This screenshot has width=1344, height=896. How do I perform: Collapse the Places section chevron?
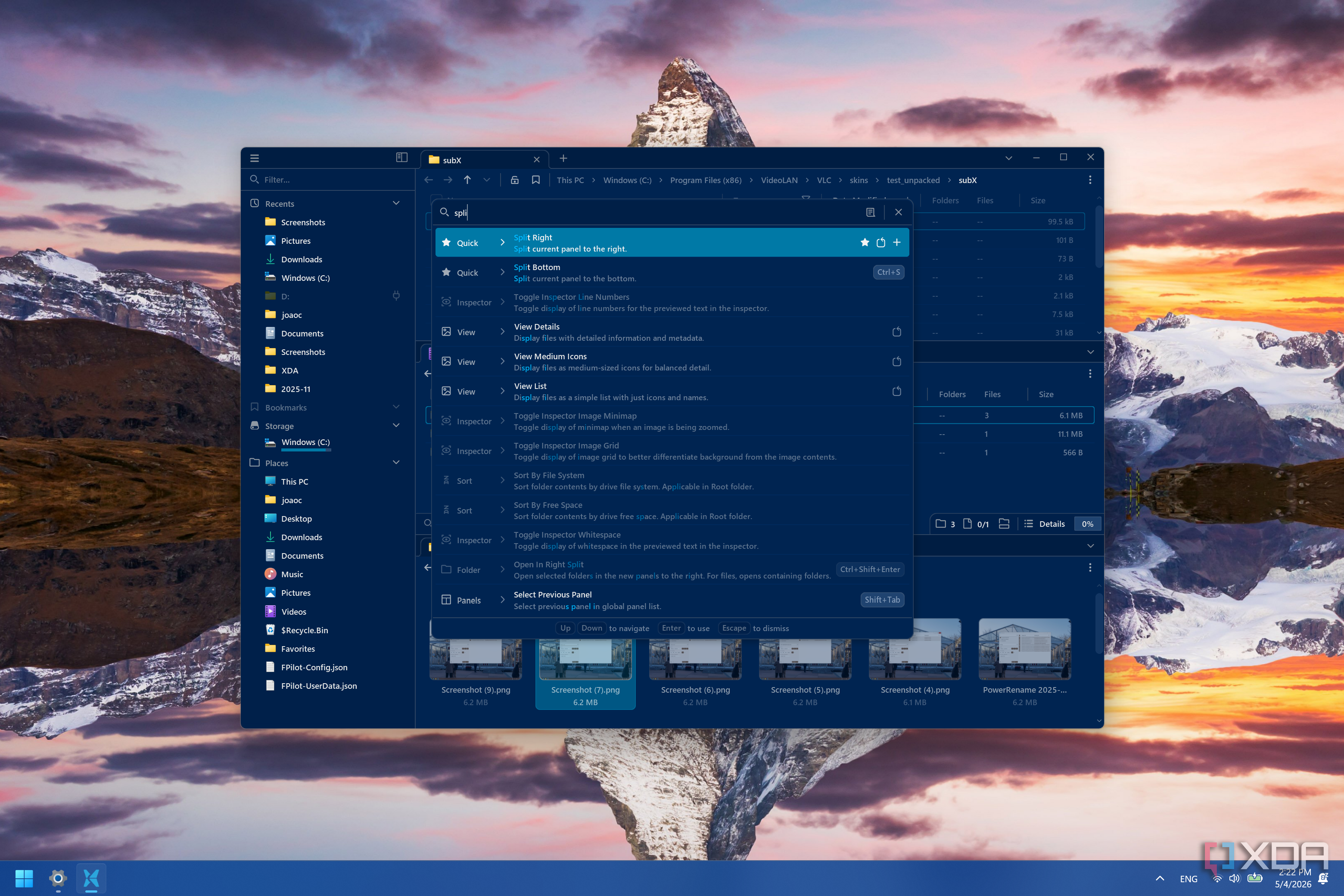click(x=396, y=463)
